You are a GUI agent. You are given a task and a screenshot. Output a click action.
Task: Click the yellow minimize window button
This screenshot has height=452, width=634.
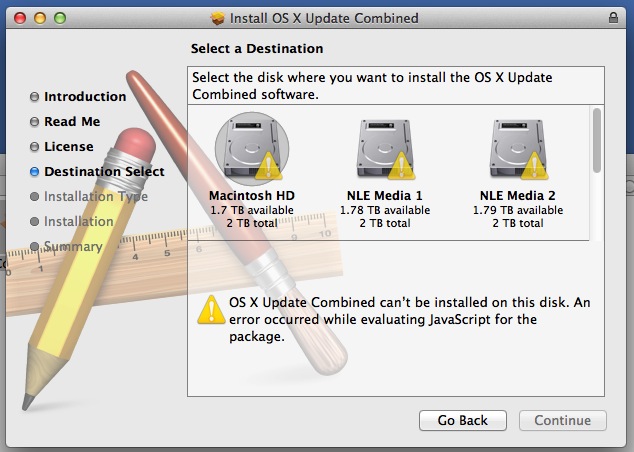tap(40, 18)
